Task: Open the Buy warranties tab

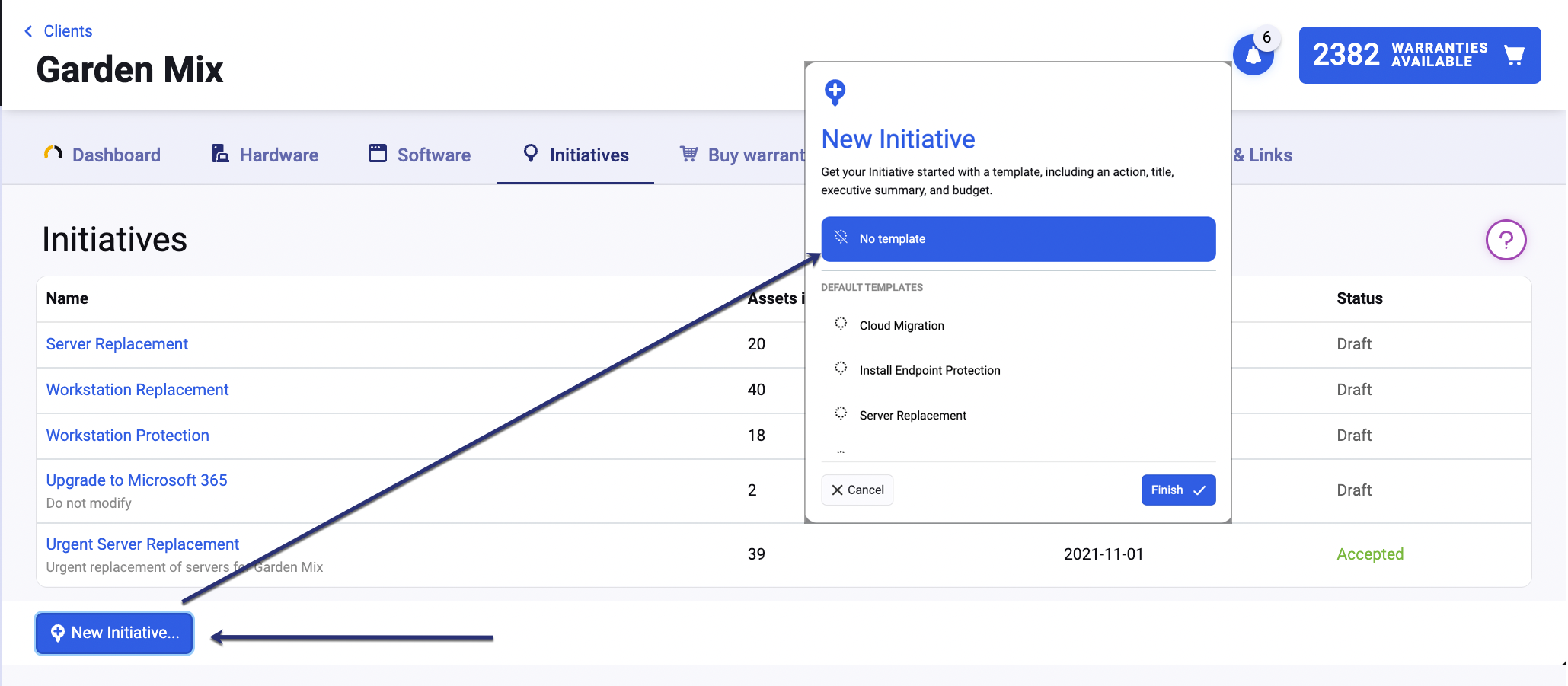Action: coord(742,155)
